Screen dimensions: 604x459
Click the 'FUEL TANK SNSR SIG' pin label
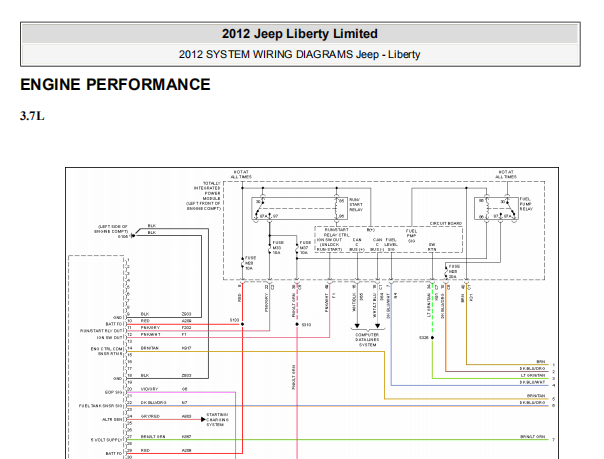101,406
